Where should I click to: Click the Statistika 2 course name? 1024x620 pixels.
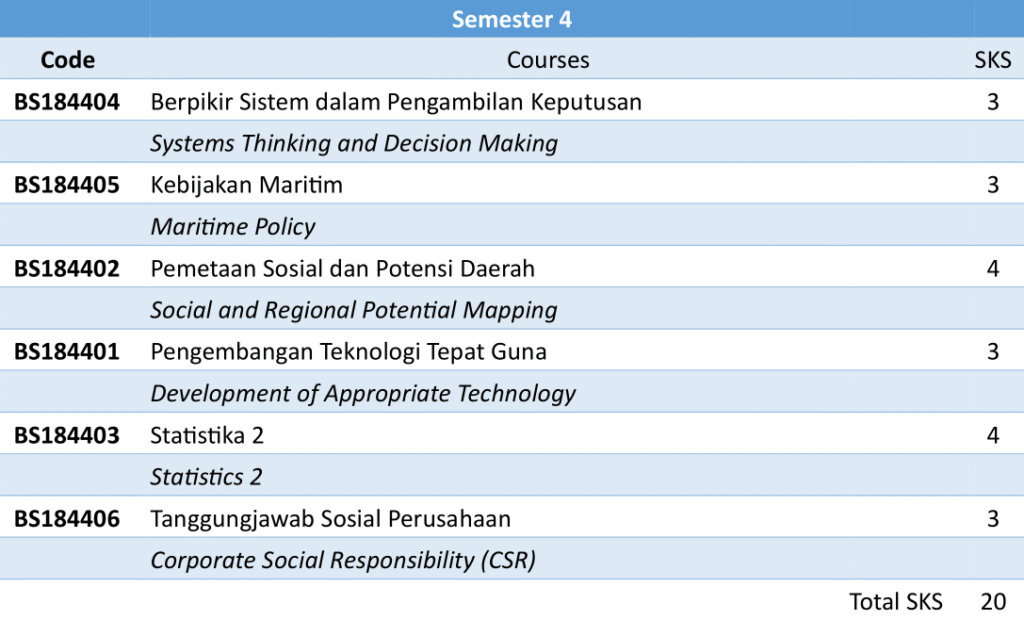pos(207,436)
